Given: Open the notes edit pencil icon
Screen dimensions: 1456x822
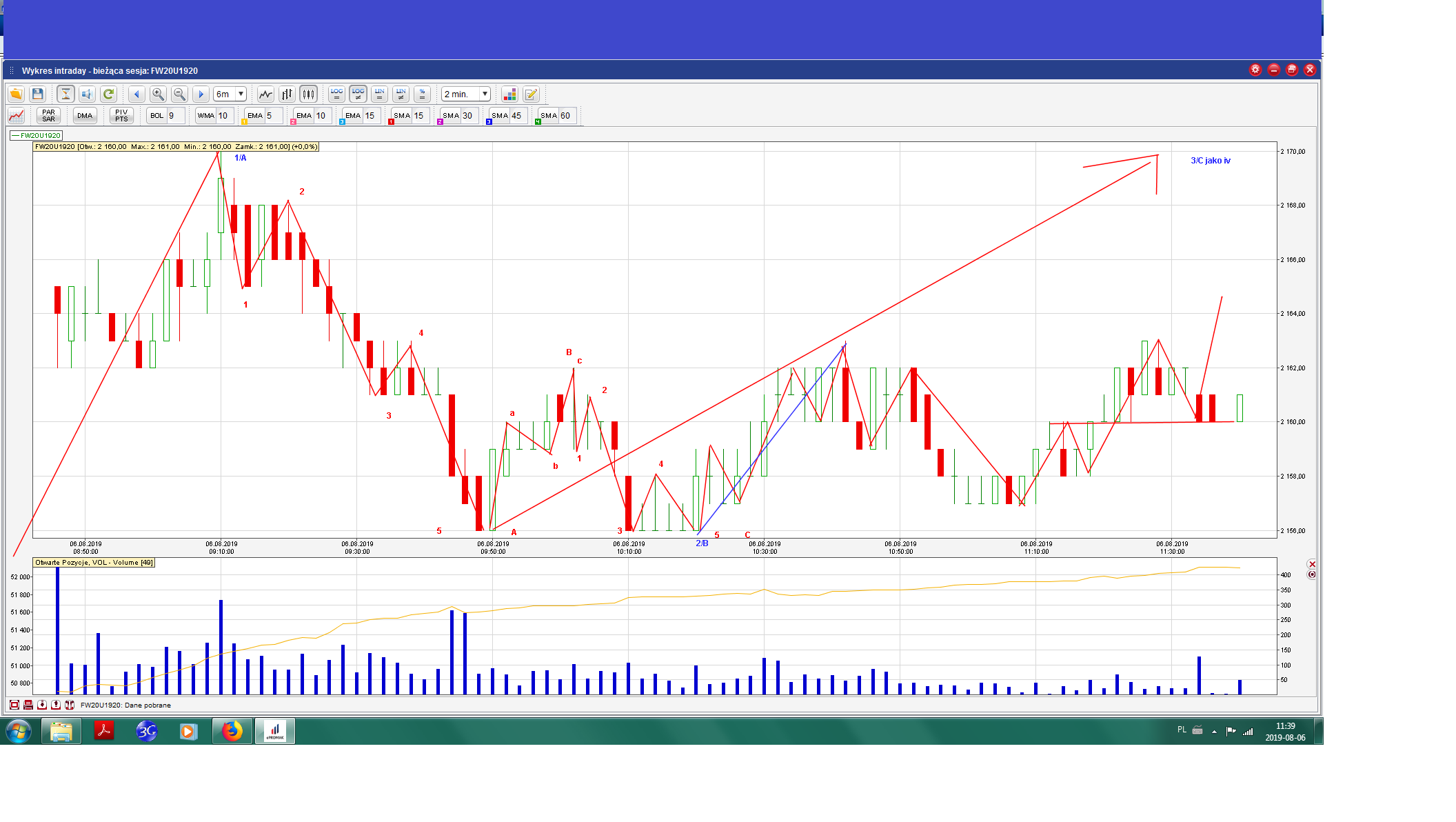Looking at the screenshot, I should (531, 94).
